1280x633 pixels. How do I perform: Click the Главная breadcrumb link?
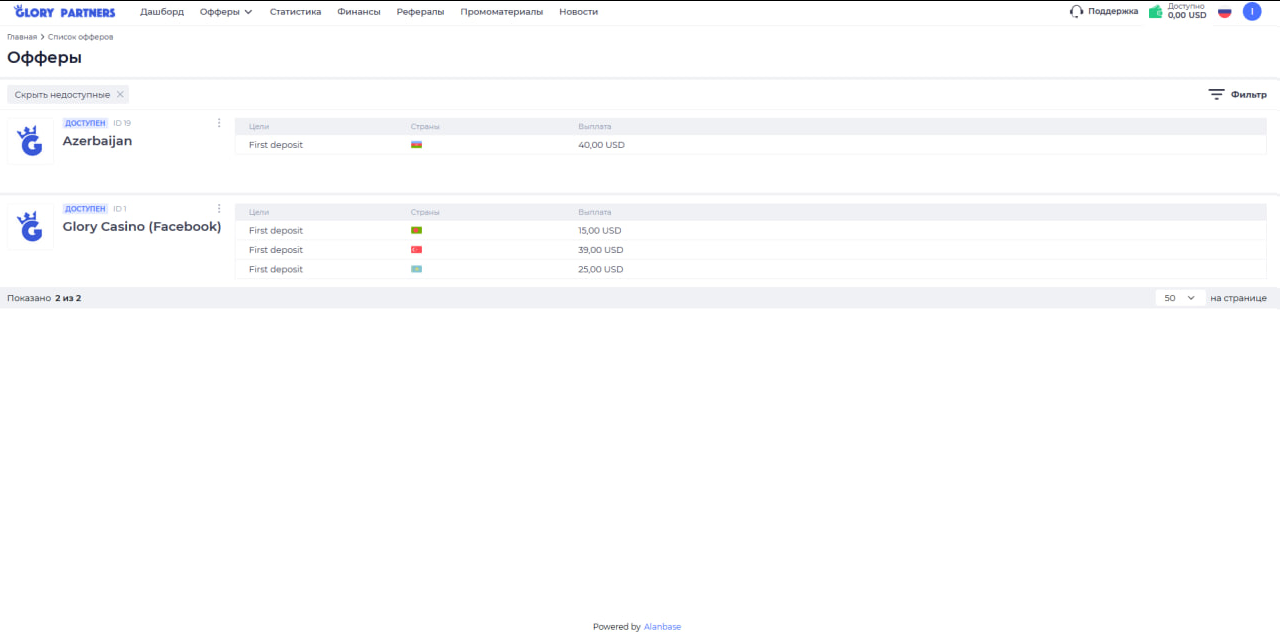tap(22, 37)
